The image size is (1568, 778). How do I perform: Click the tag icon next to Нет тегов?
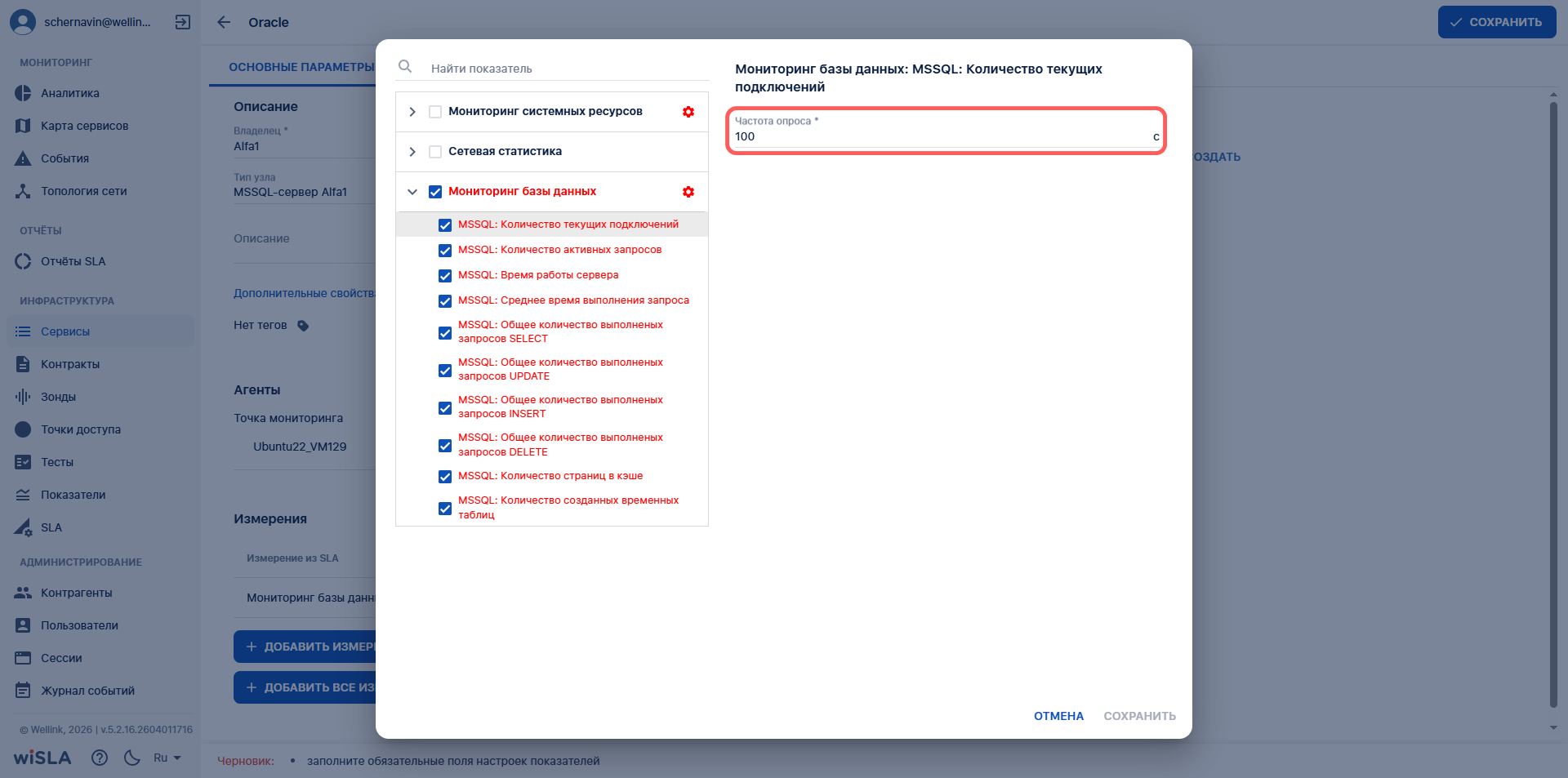pyautogui.click(x=303, y=326)
